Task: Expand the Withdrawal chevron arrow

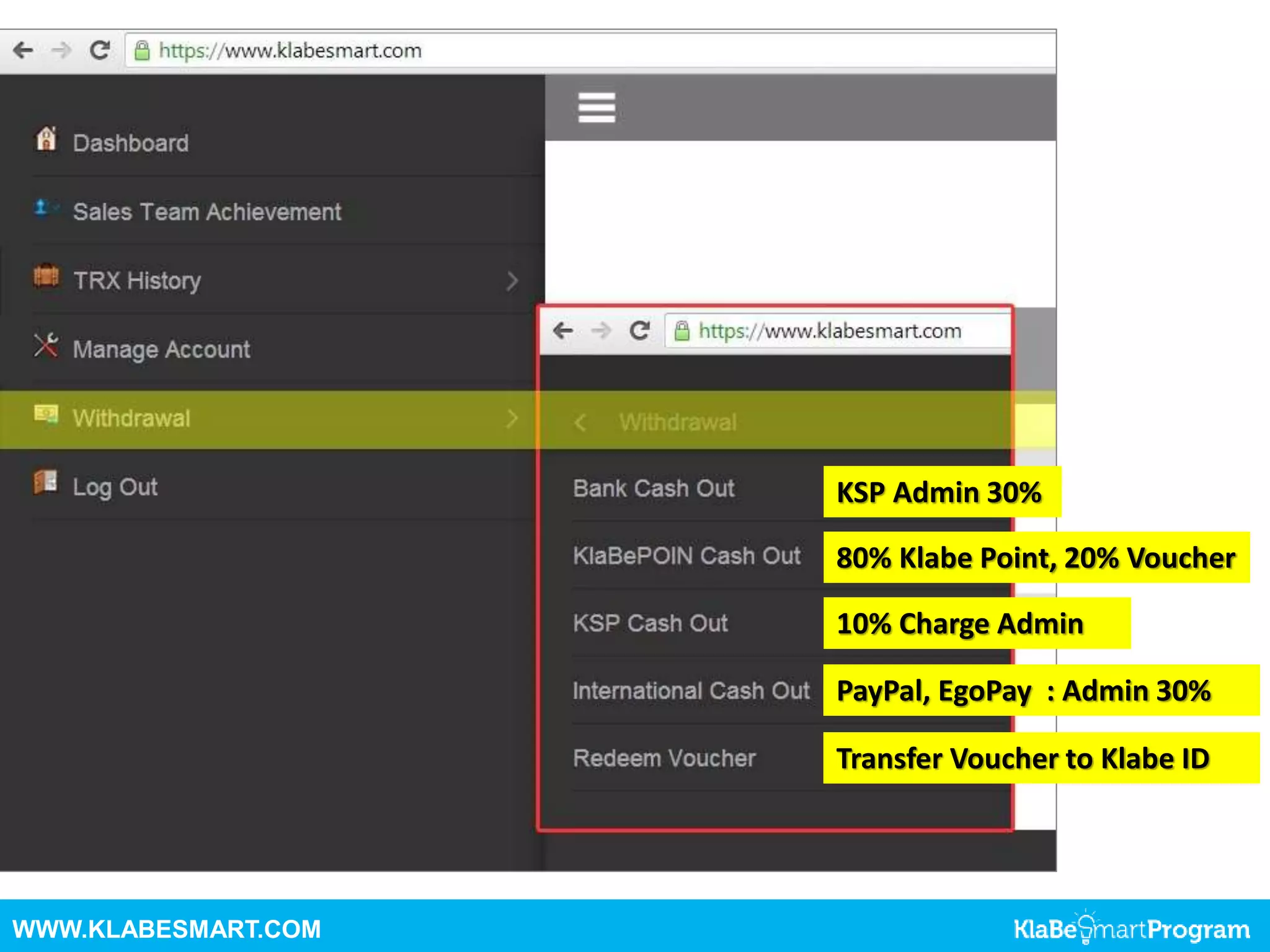Action: pyautogui.click(x=512, y=418)
